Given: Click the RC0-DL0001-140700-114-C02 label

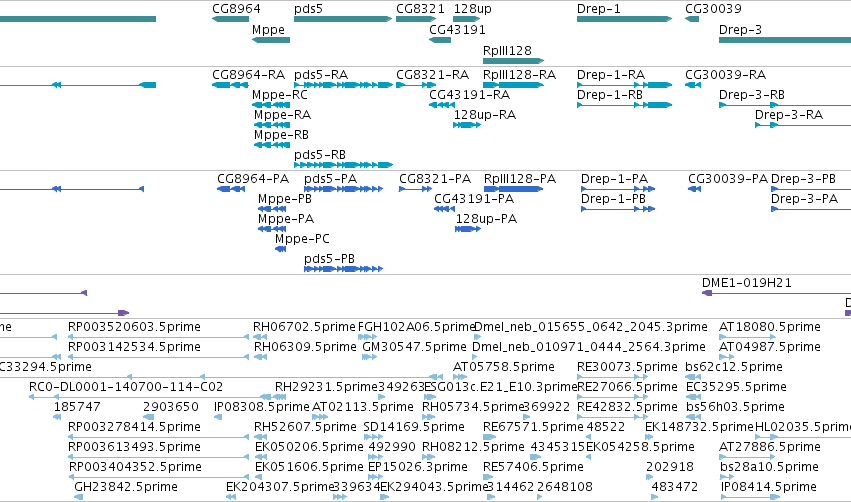Looking at the screenshot, I should tap(126, 387).
